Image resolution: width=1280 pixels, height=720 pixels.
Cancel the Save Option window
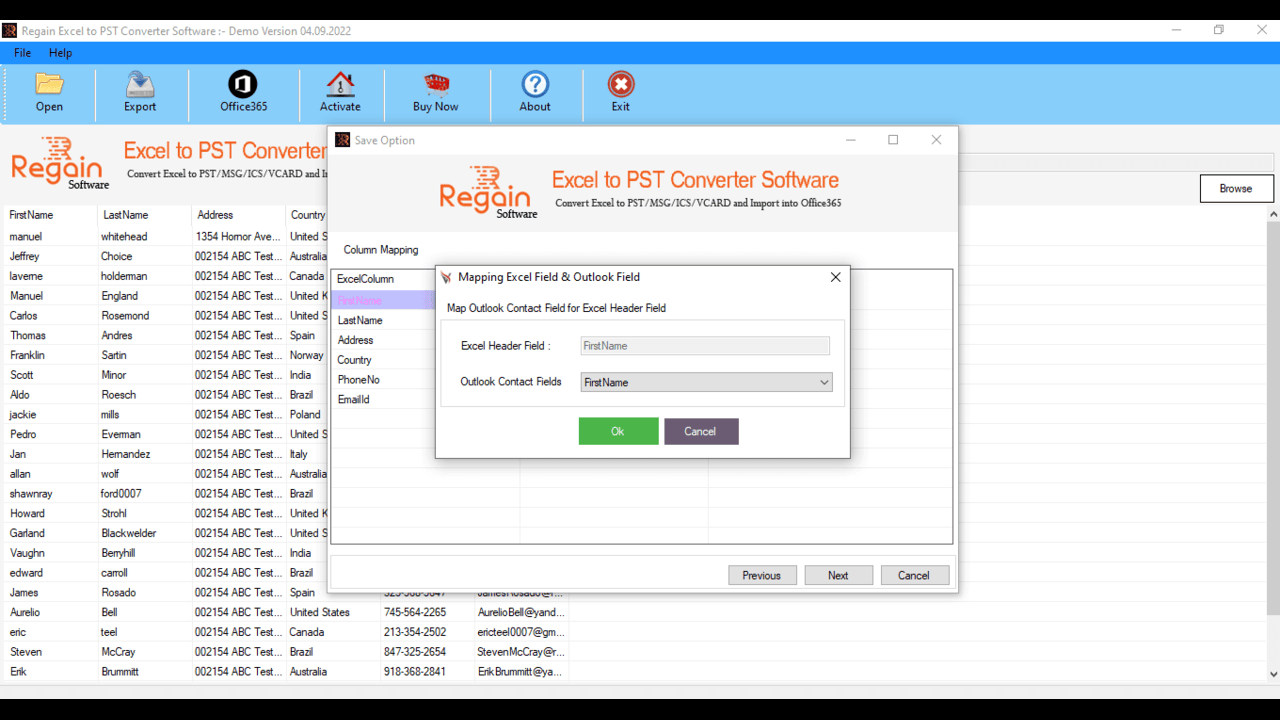point(914,575)
